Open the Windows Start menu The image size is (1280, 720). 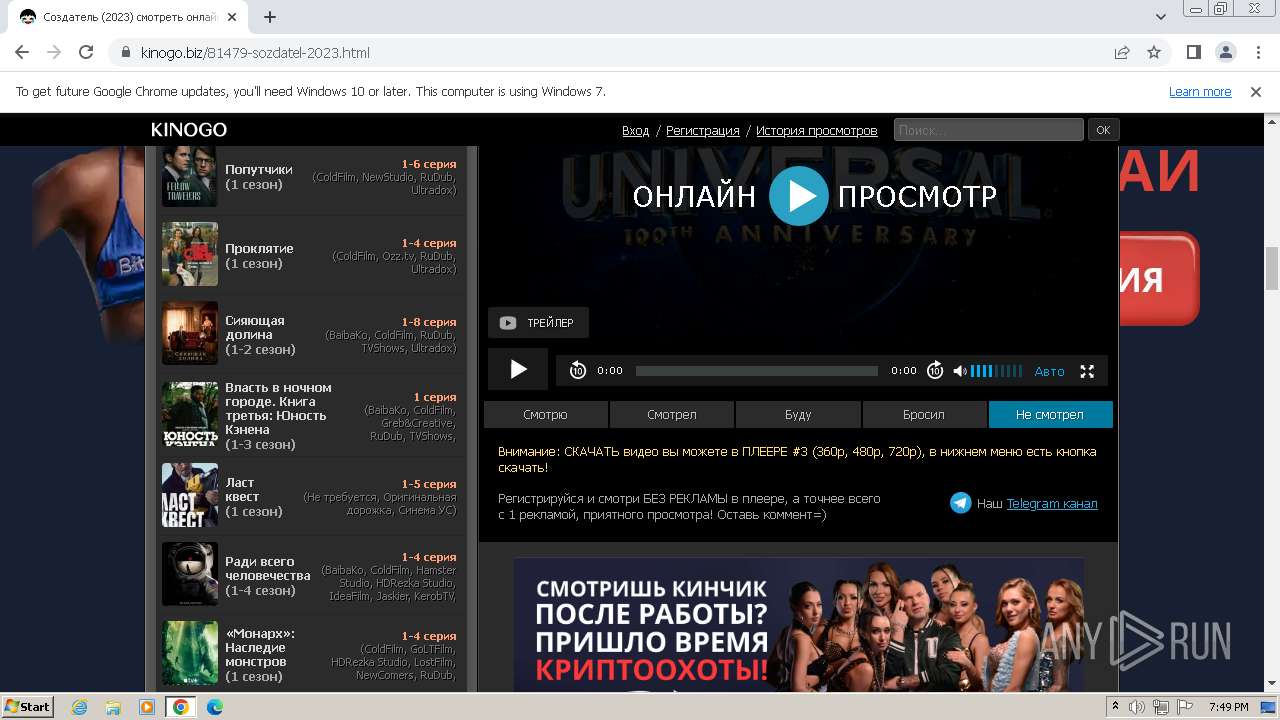point(28,707)
